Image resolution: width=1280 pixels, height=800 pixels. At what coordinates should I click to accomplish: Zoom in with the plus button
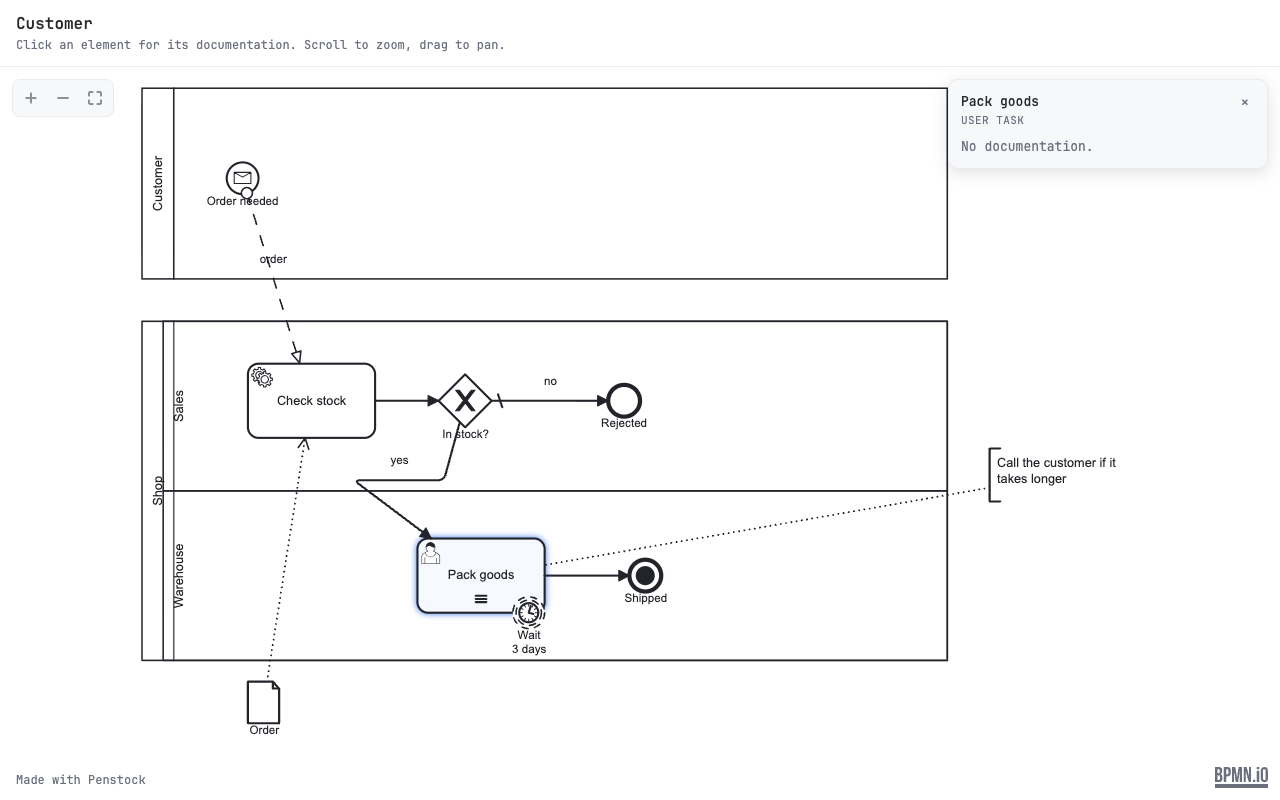click(31, 98)
